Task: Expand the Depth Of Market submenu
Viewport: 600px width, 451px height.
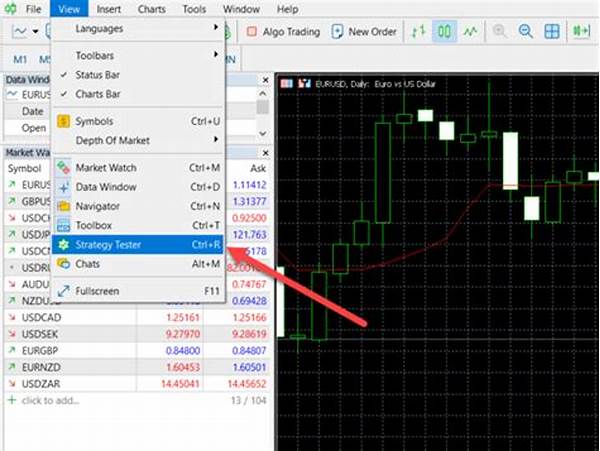Action: 138,140
